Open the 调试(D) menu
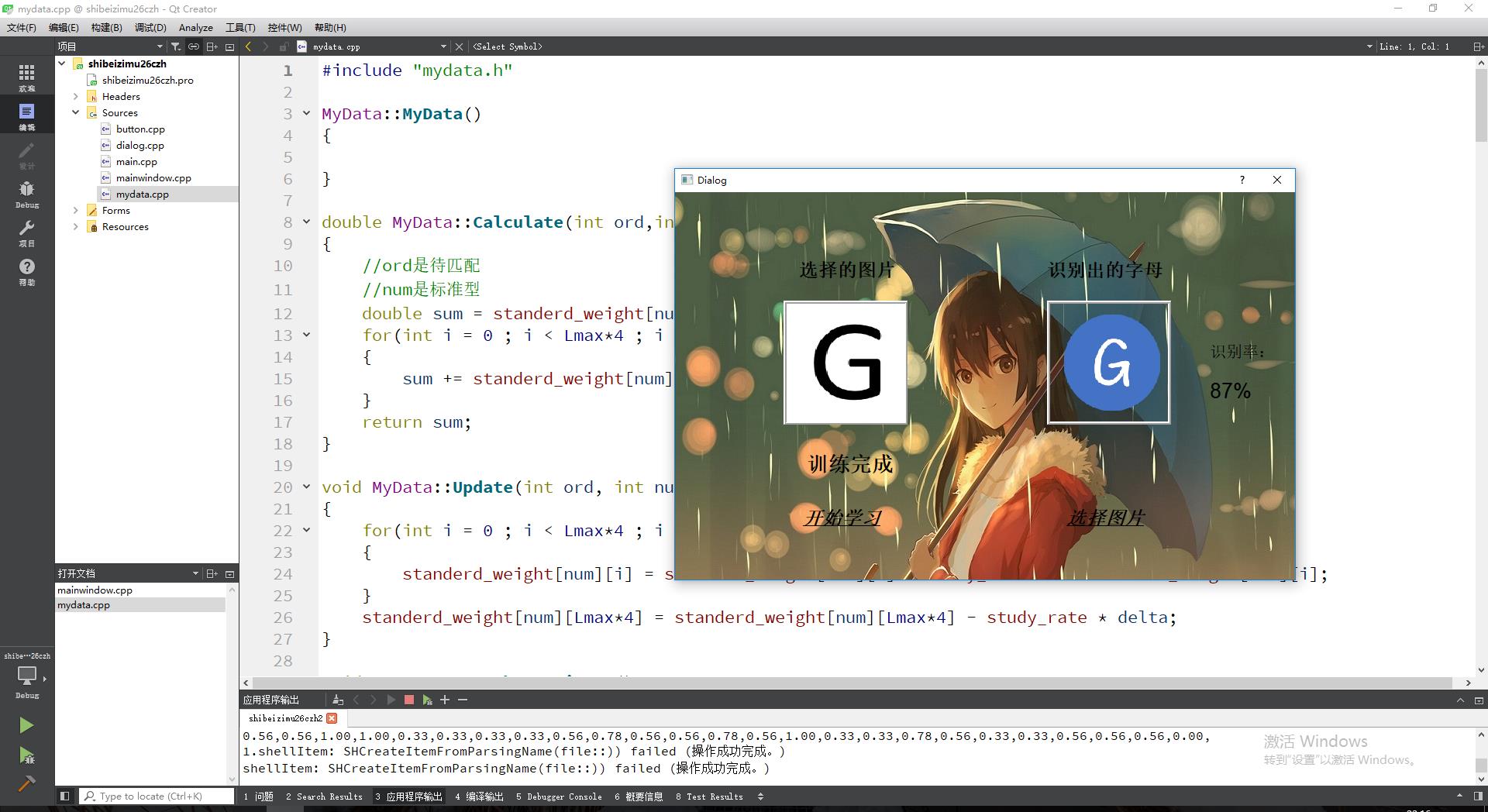Image resolution: width=1488 pixels, height=812 pixels. point(150,27)
